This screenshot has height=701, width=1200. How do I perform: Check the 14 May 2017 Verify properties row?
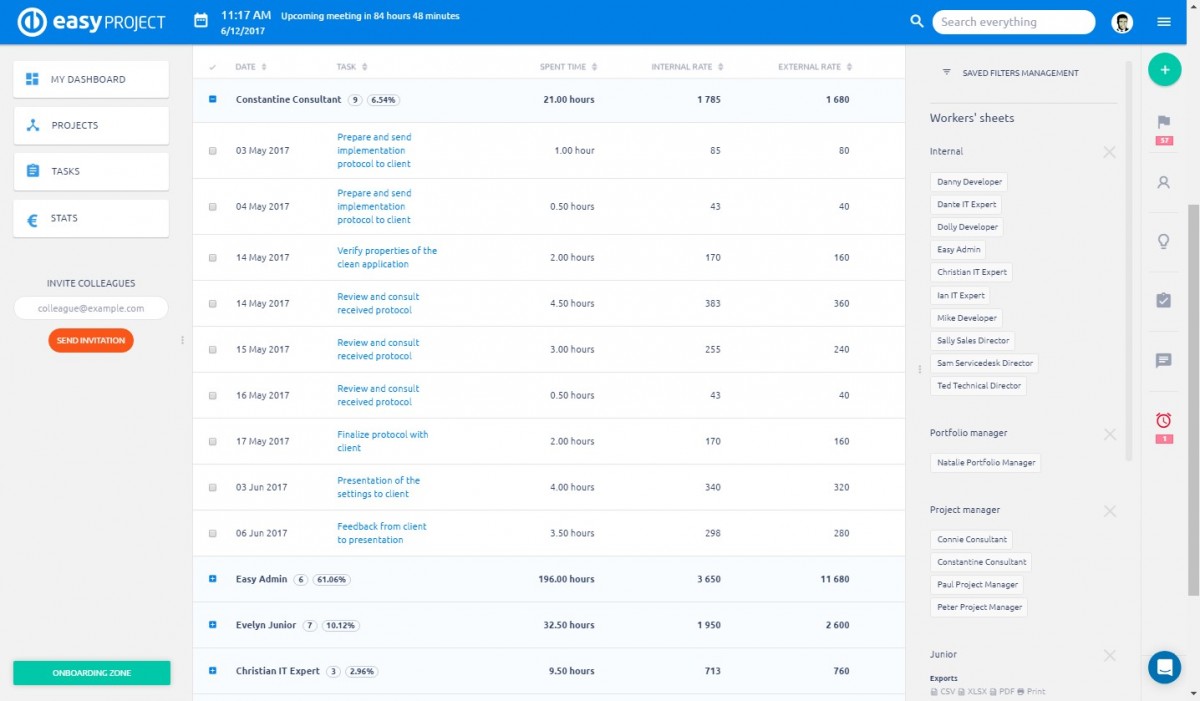tap(212, 257)
